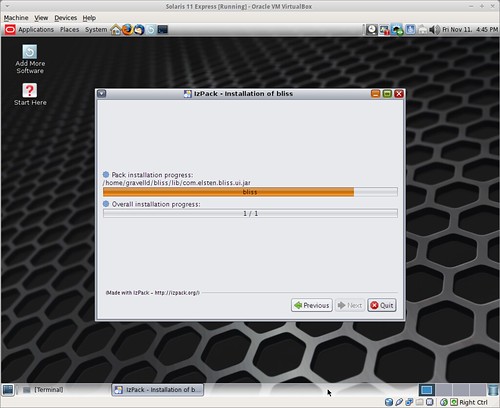
Task: Close the IzPack installer window
Action: [399, 94]
